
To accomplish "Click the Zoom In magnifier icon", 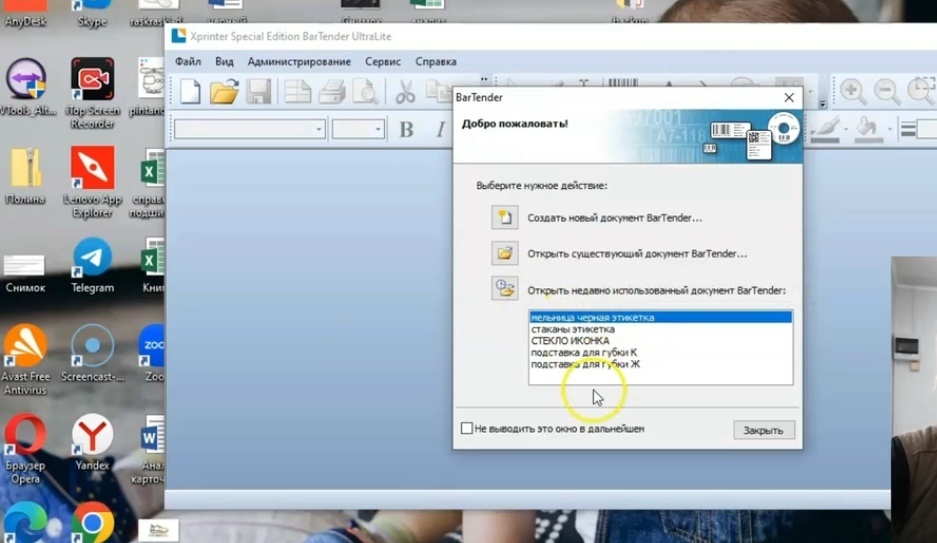I will tap(853, 92).
